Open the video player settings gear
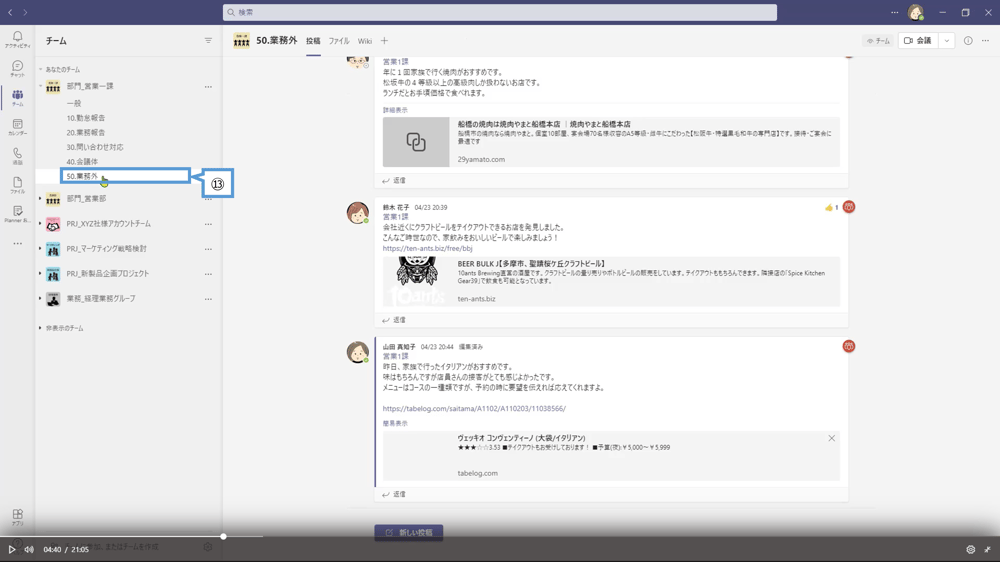Viewport: 1000px width, 562px height. click(971, 549)
